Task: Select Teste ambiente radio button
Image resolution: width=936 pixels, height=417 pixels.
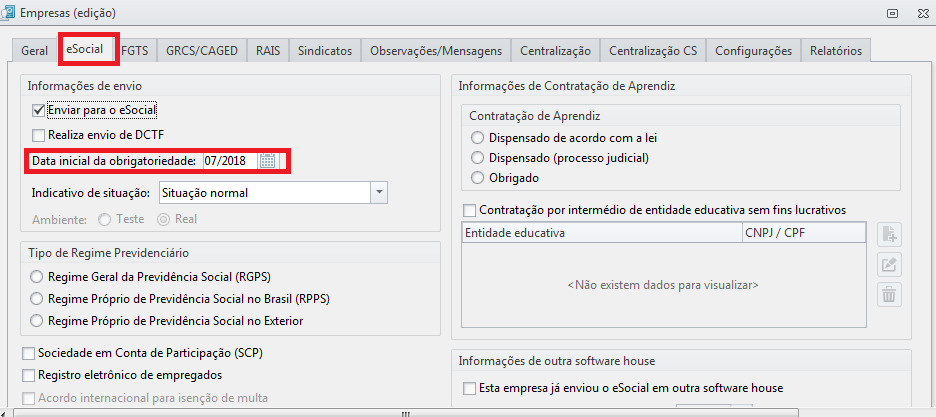Action: point(104,220)
